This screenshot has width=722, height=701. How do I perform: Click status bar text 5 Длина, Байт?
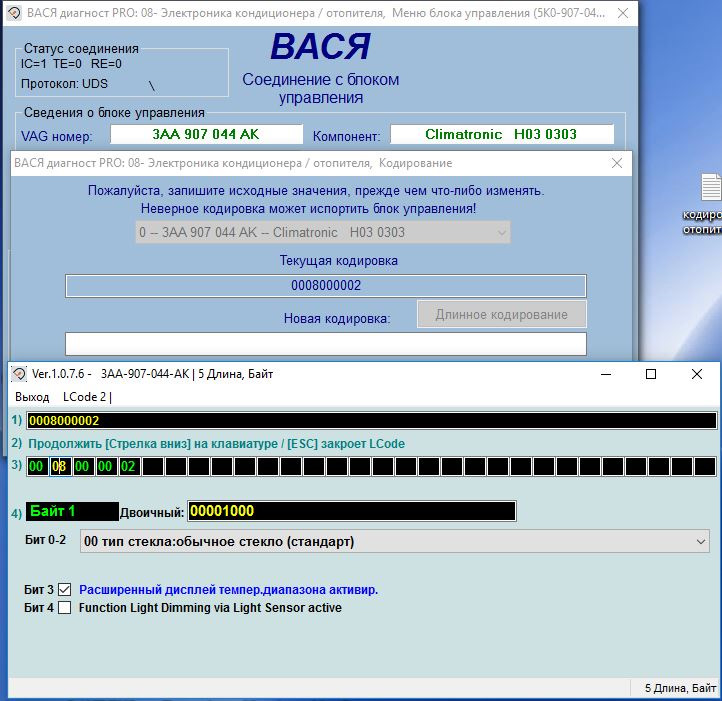680,688
